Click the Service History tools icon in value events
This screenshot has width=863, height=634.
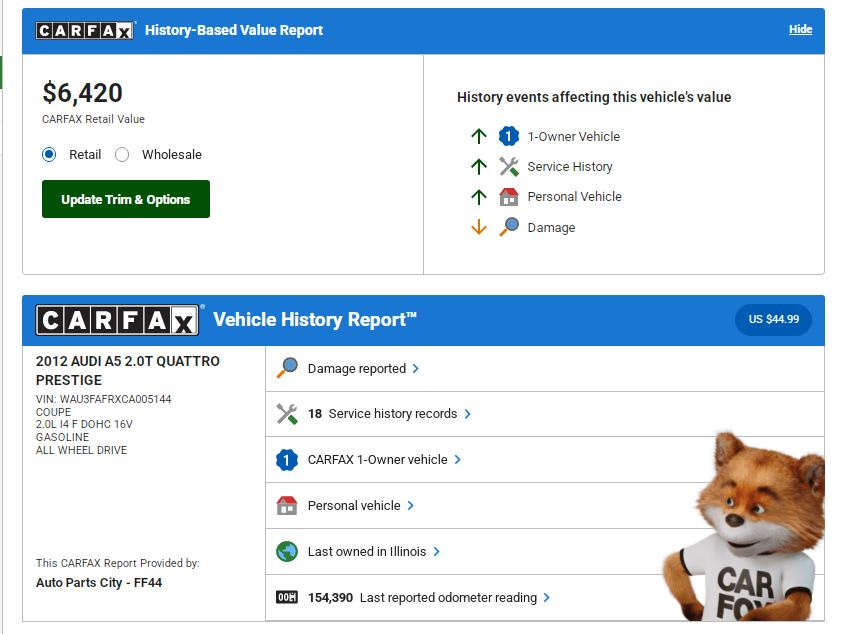(x=509, y=167)
